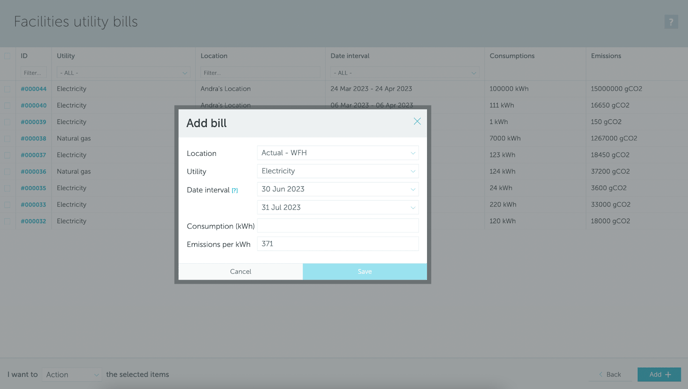Open bill #000037 link
688x389 pixels.
pos(33,155)
